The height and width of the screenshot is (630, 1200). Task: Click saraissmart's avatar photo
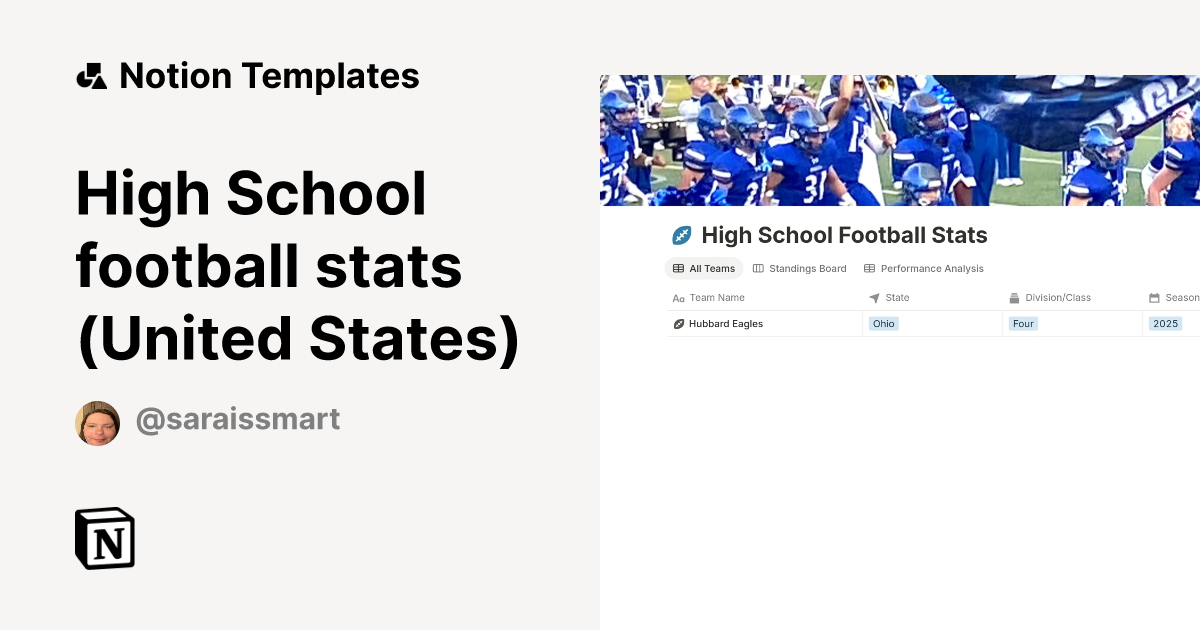(97, 422)
